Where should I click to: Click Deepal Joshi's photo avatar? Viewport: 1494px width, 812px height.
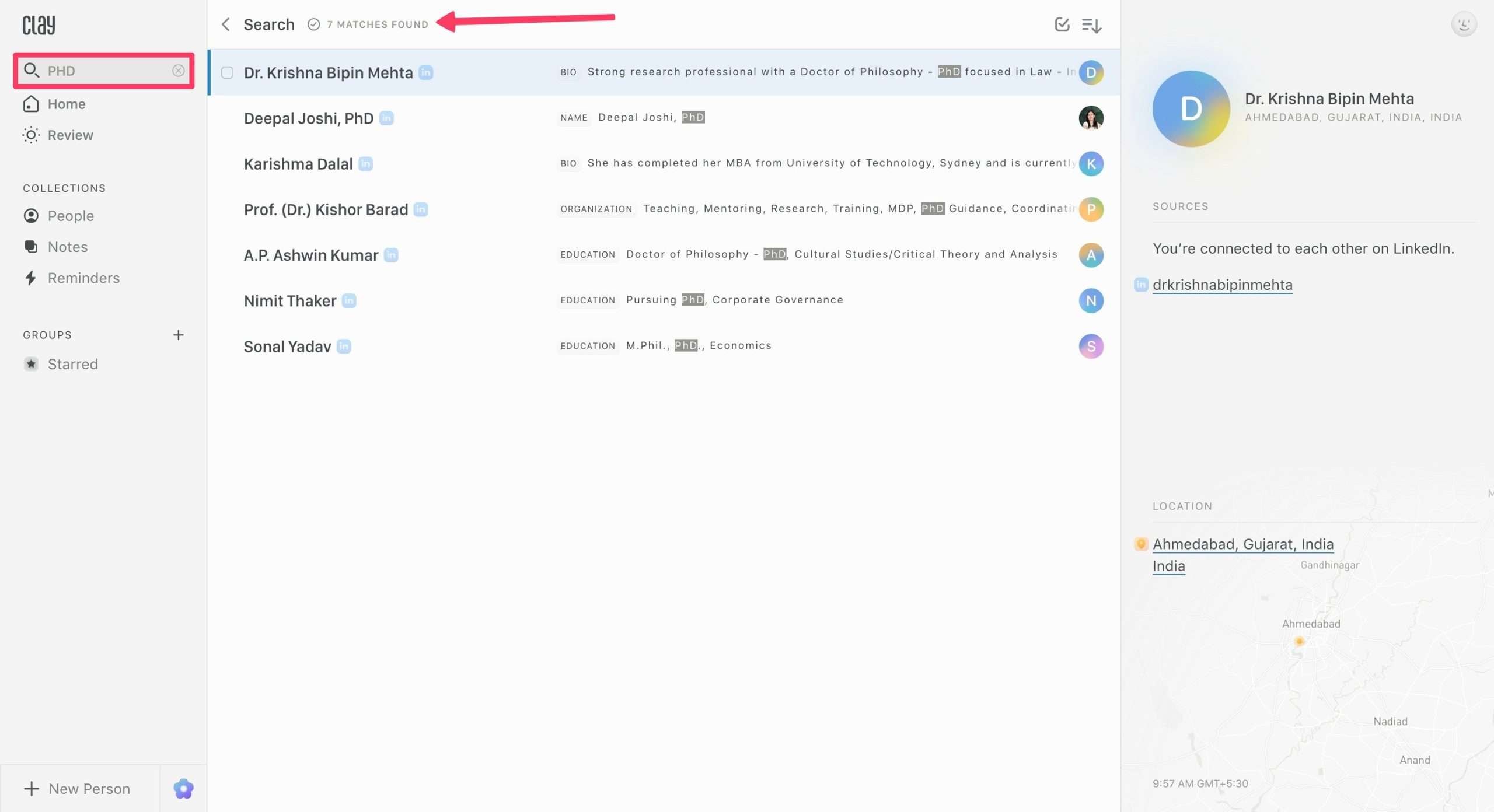[1091, 118]
